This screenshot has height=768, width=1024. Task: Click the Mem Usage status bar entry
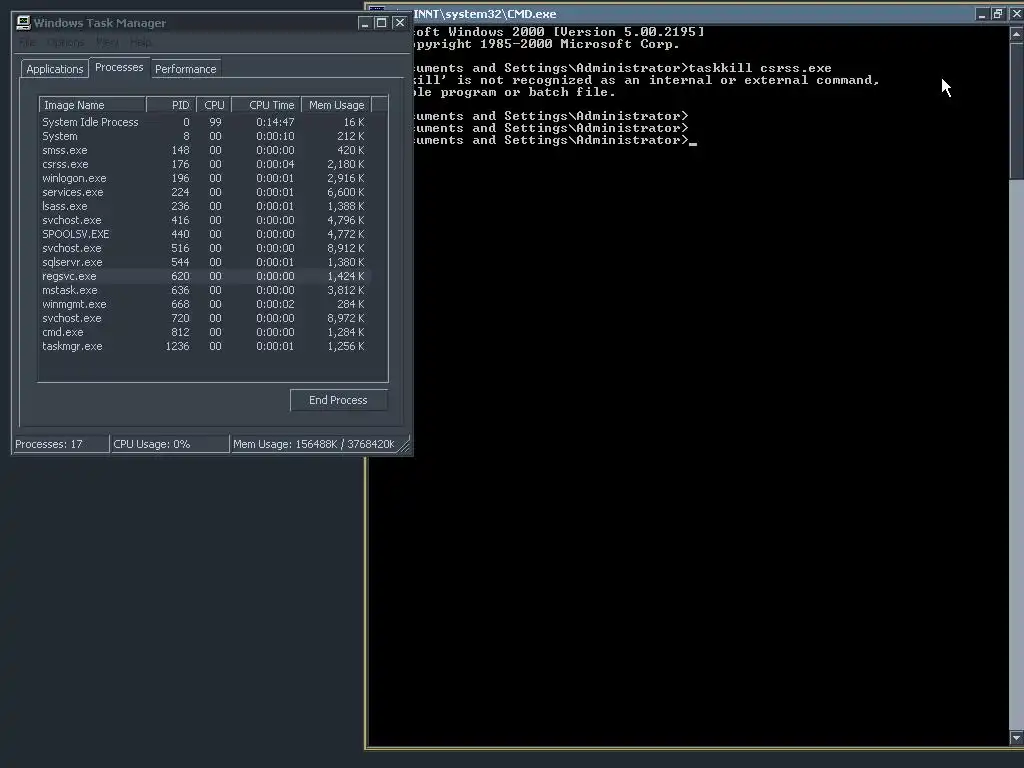[x=314, y=444]
